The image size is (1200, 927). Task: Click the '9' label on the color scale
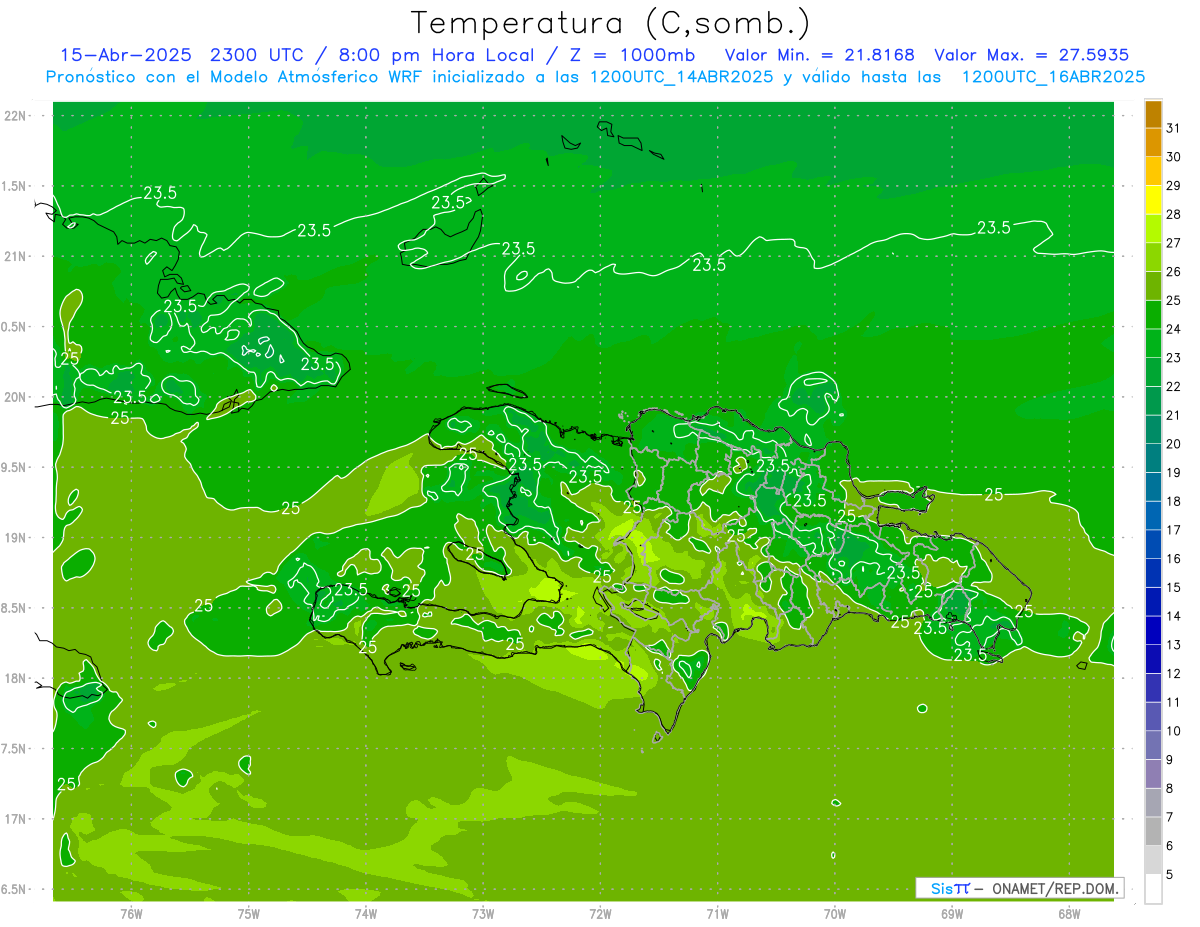[1170, 760]
